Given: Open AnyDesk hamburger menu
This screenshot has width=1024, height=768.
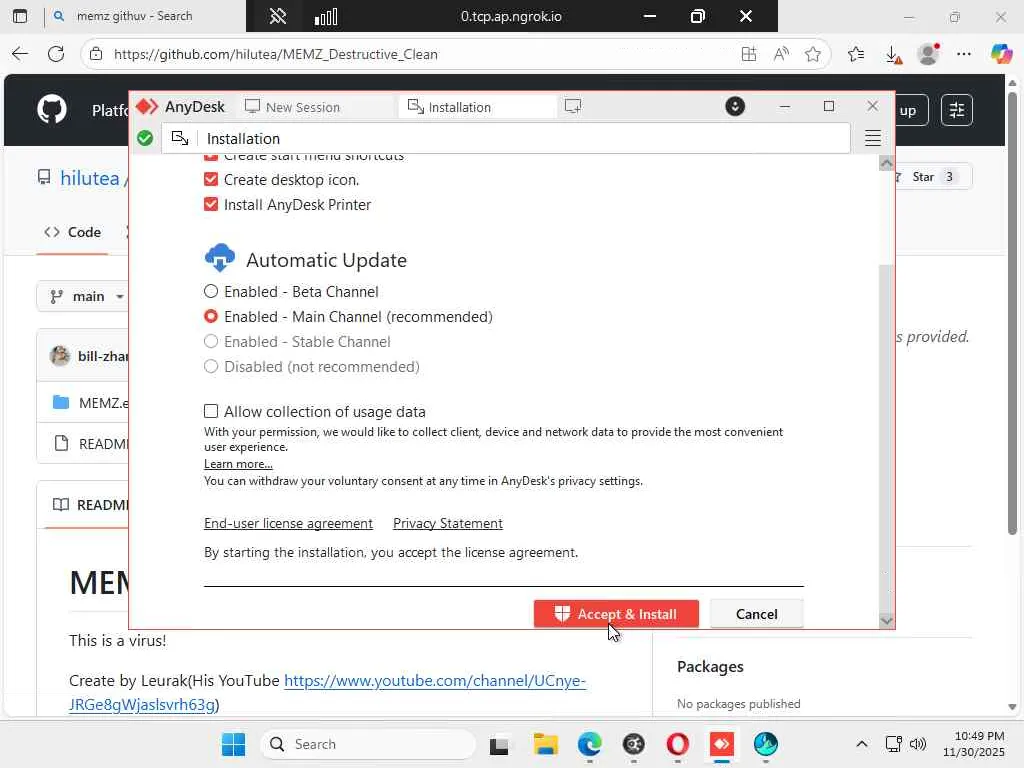Looking at the screenshot, I should pyautogui.click(x=872, y=138).
